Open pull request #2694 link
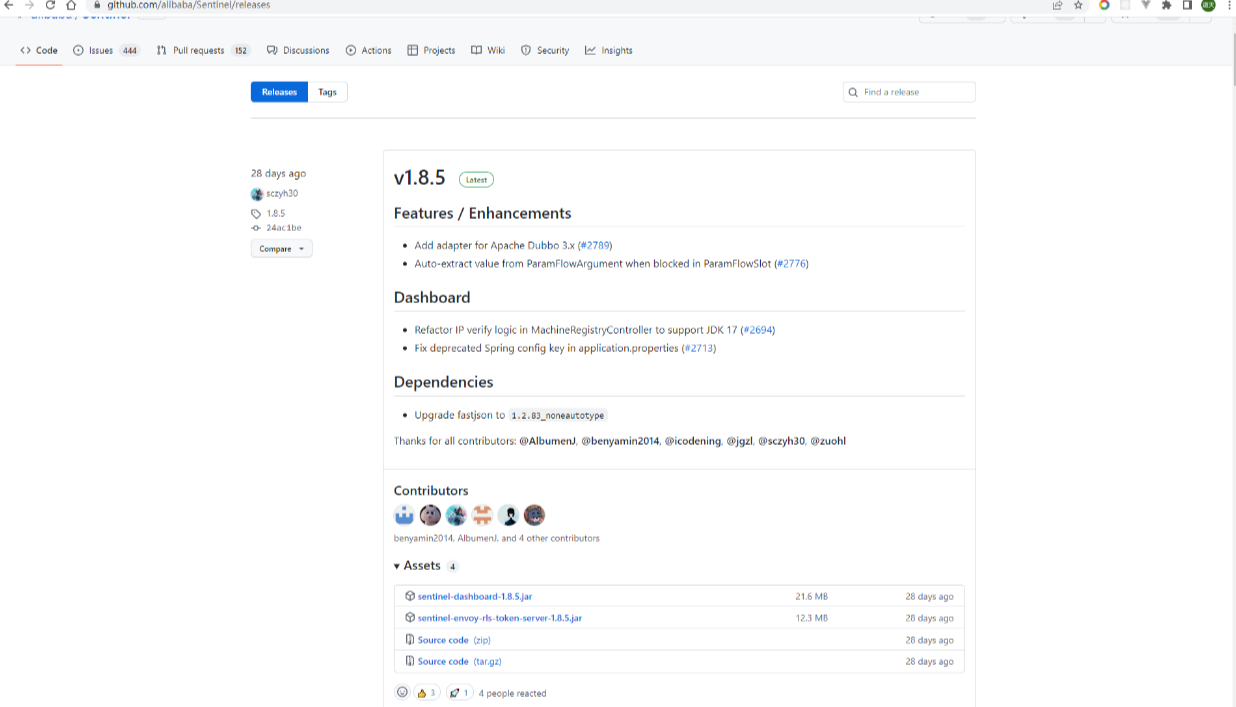 point(758,330)
